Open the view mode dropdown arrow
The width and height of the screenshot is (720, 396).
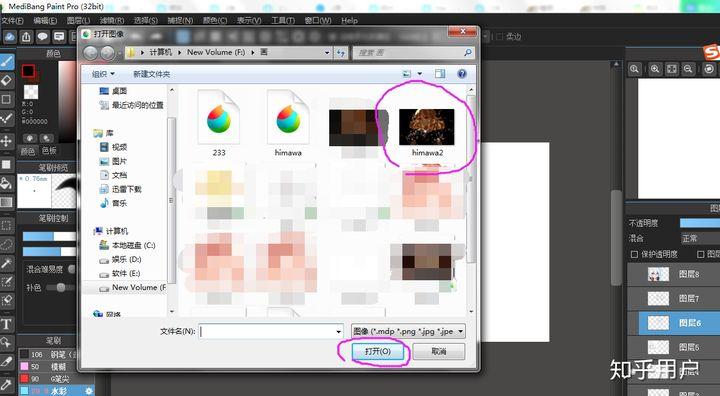point(420,74)
